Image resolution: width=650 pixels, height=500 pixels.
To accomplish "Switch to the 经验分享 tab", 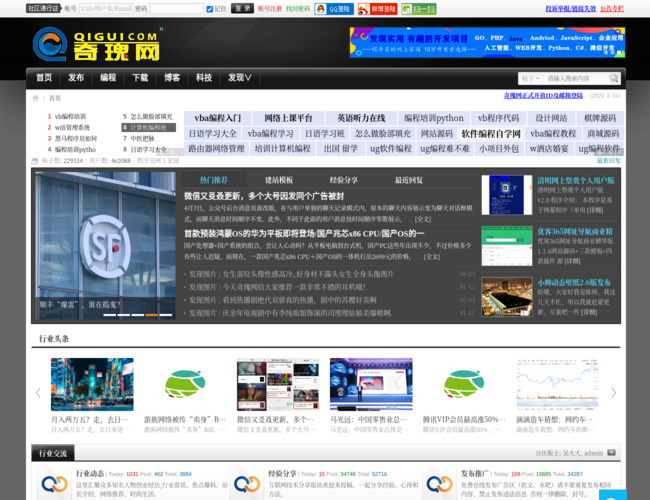I will [344, 180].
